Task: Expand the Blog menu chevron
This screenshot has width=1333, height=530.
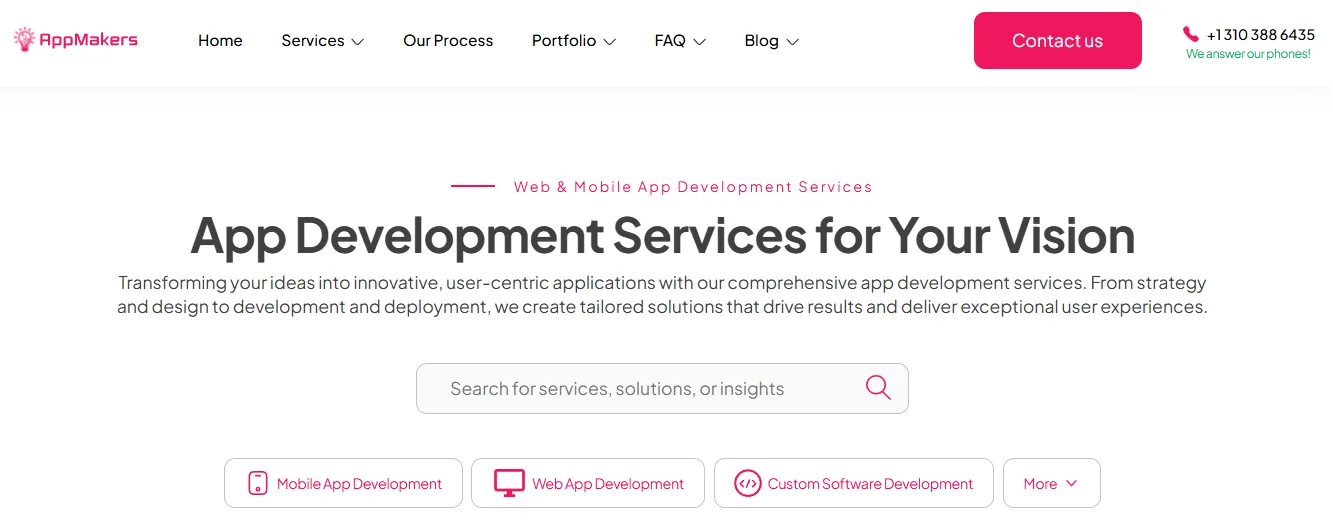Action: (x=793, y=42)
